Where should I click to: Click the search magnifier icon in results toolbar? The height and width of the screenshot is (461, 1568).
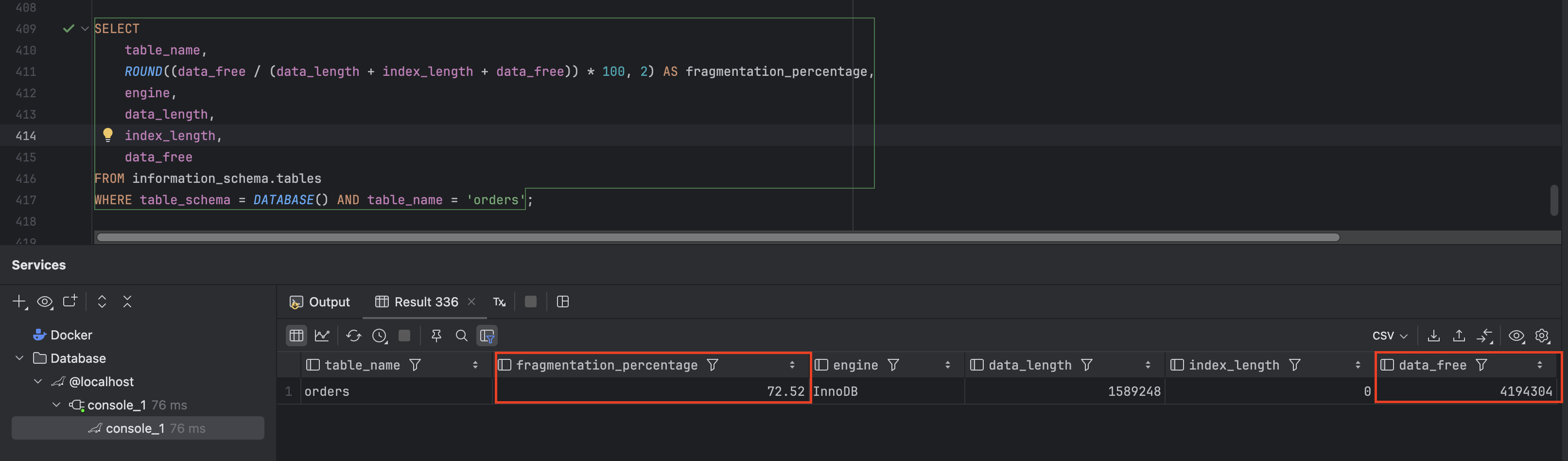click(461, 336)
